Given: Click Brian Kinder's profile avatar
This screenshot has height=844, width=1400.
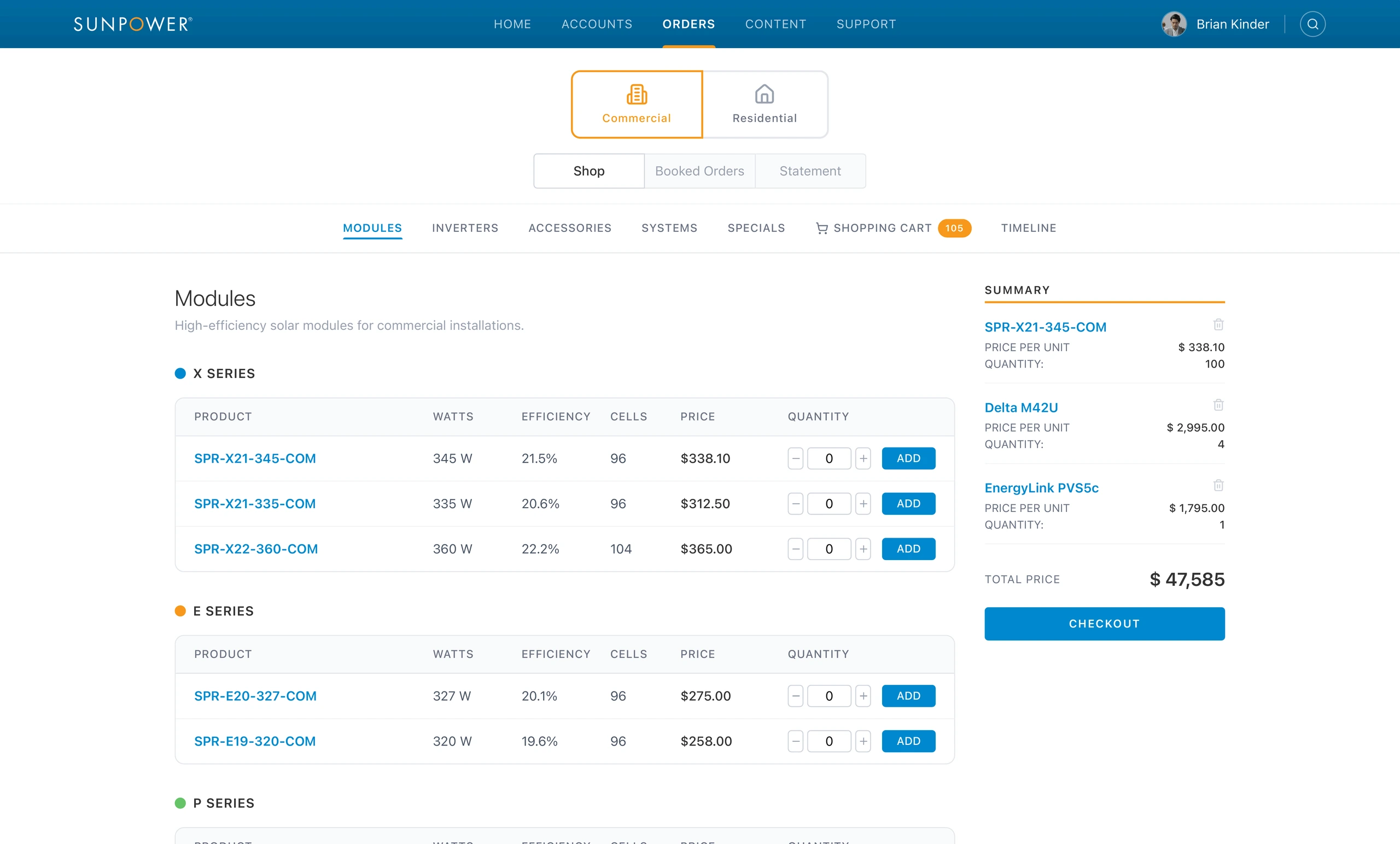Looking at the screenshot, I should click(x=1173, y=24).
